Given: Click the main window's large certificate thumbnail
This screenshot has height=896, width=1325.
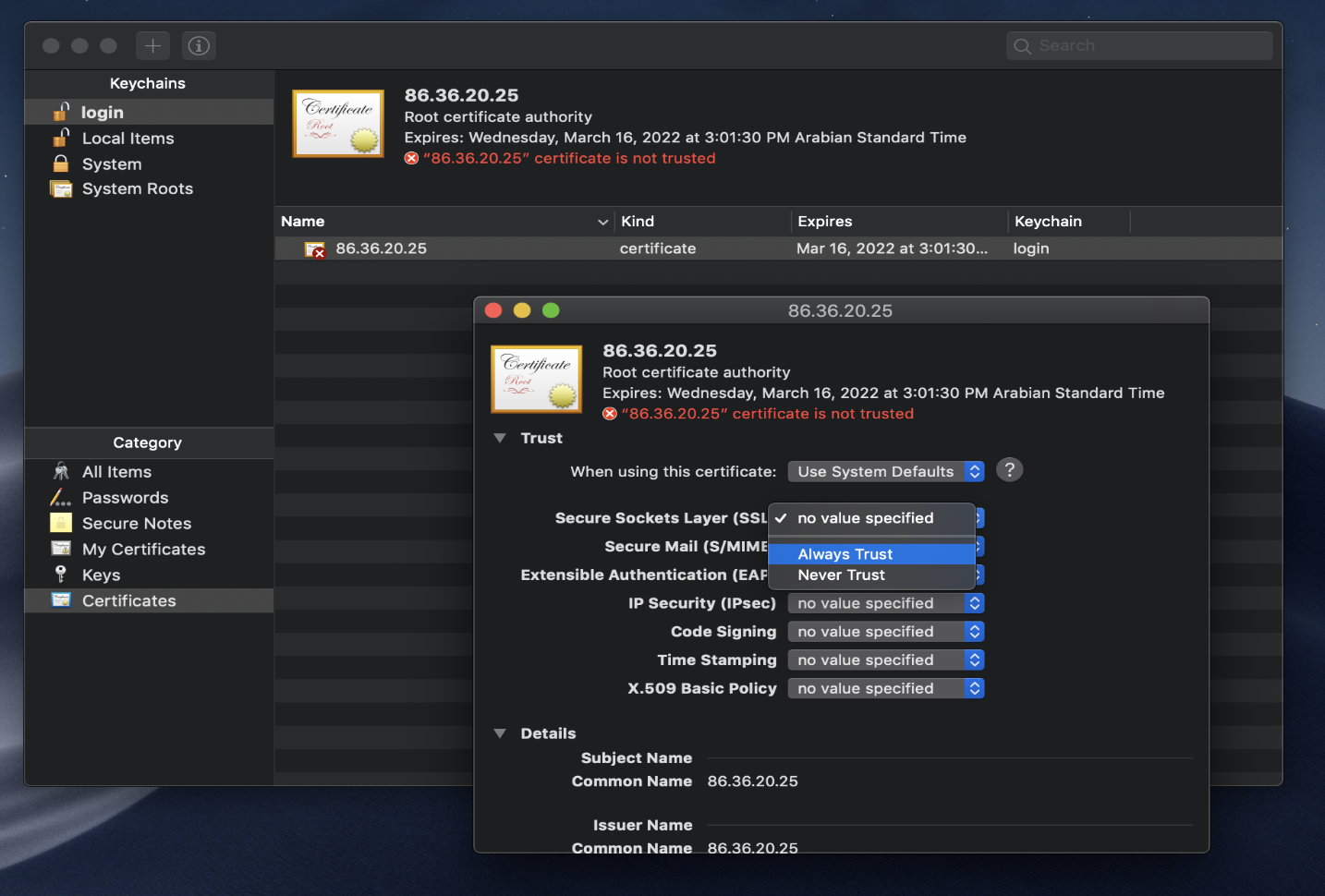Looking at the screenshot, I should [338, 124].
